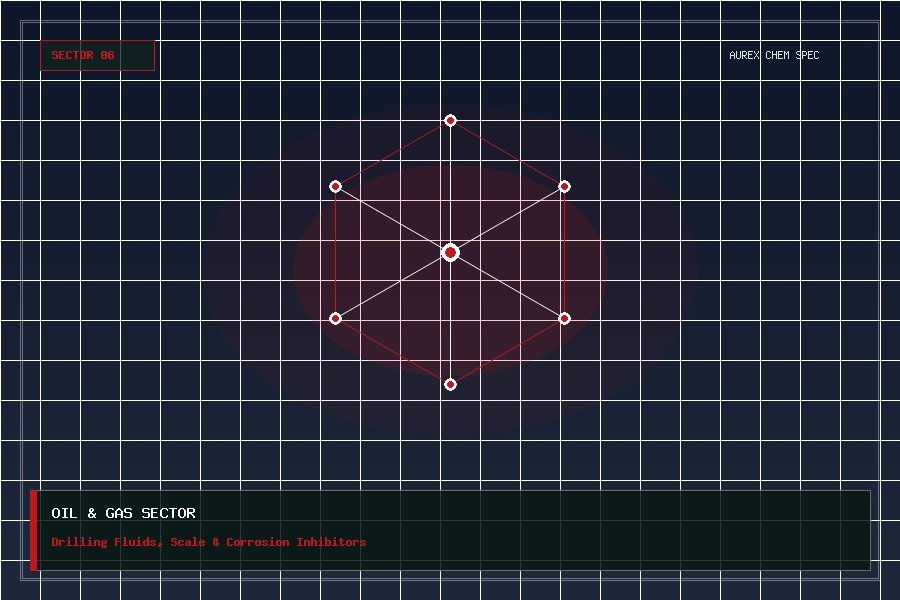Pick the lower-left hexagon vertex node

[x=336, y=319]
